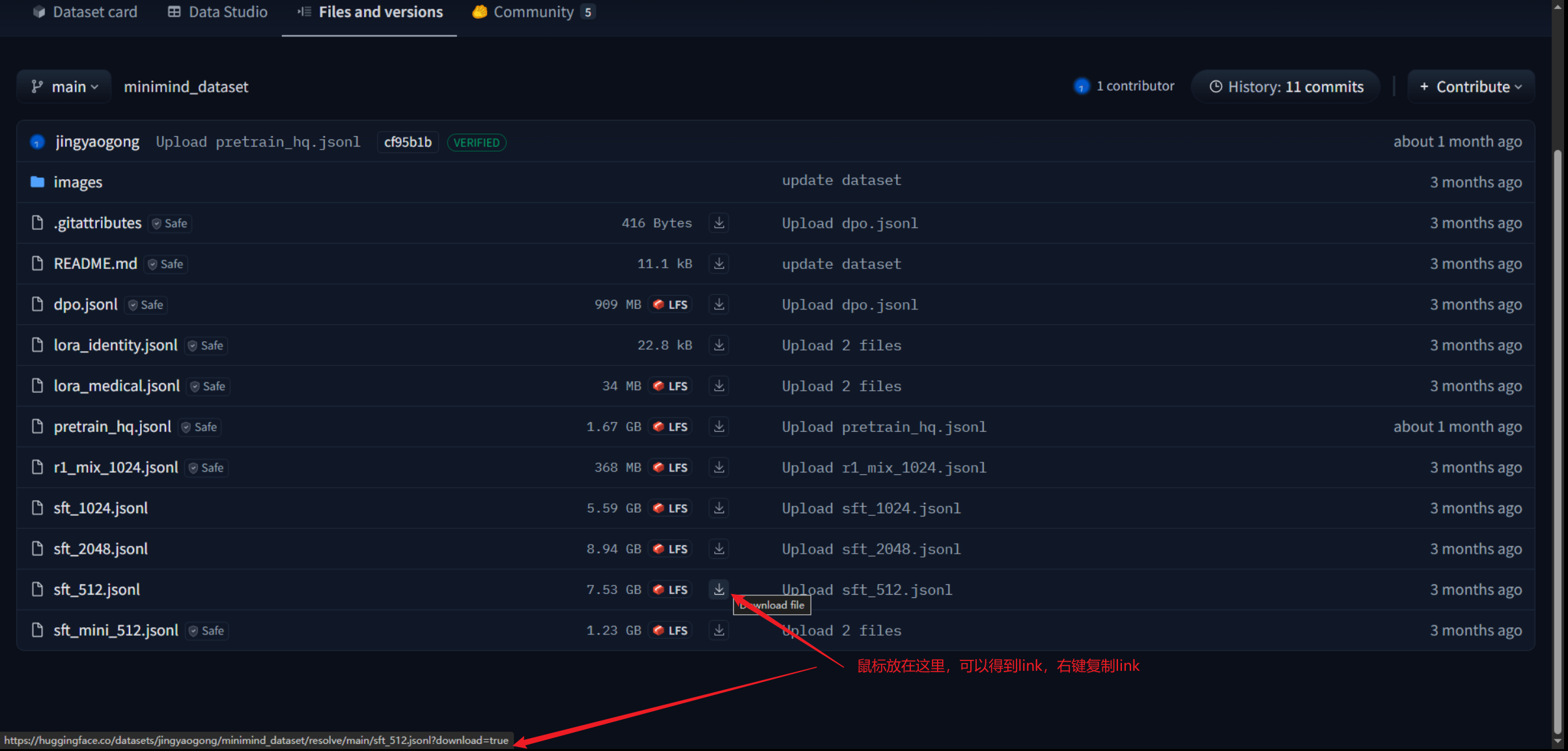Image resolution: width=1568 pixels, height=751 pixels.
Task: Click the VERIFIED commit badge
Action: coord(476,143)
